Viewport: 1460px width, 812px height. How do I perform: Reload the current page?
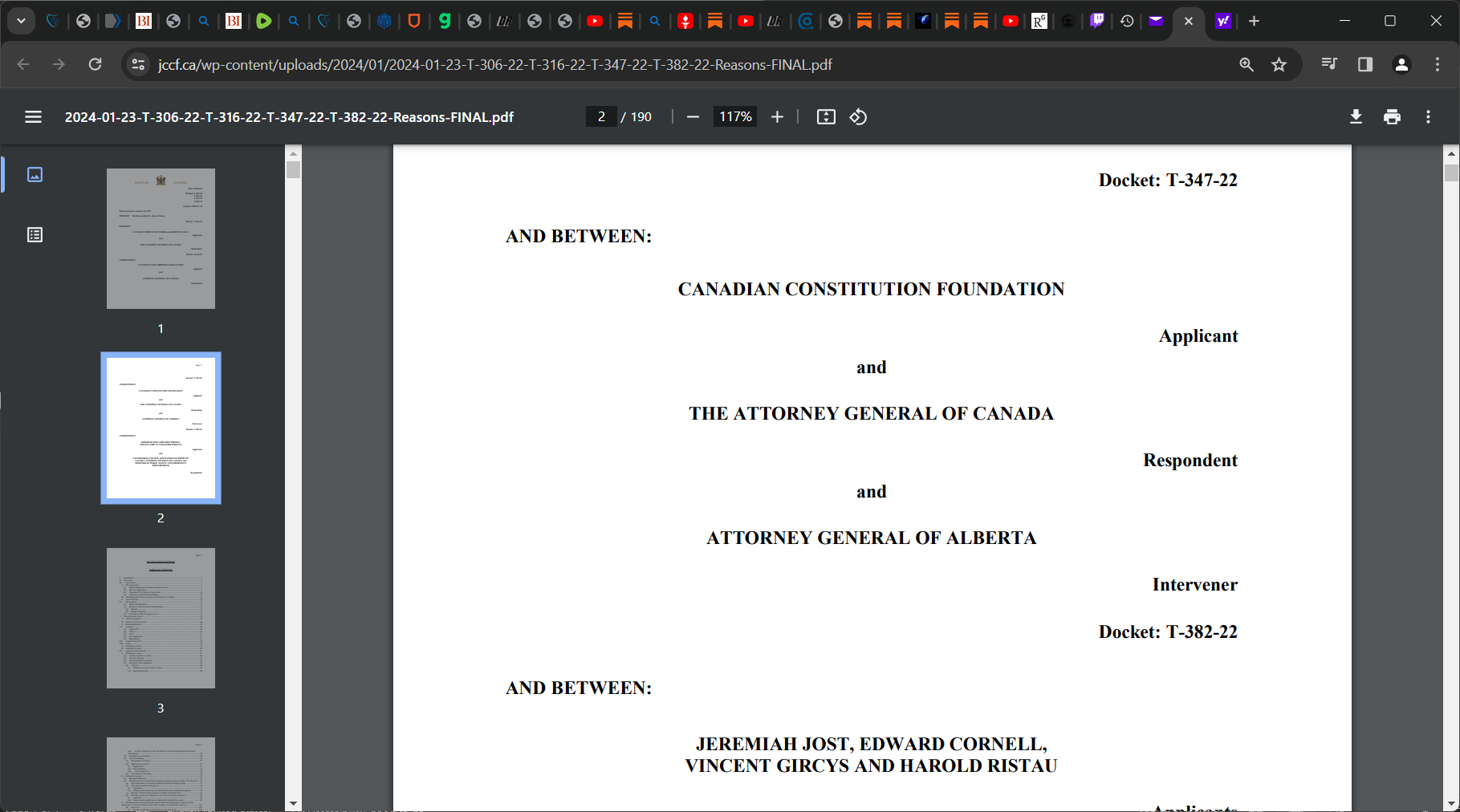pyautogui.click(x=95, y=64)
